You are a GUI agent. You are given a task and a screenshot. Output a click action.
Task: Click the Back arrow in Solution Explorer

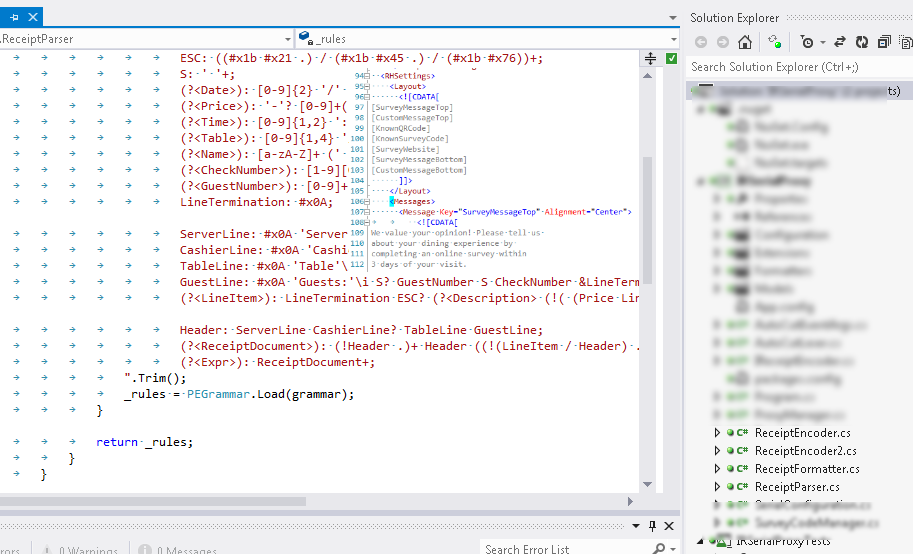click(700, 42)
